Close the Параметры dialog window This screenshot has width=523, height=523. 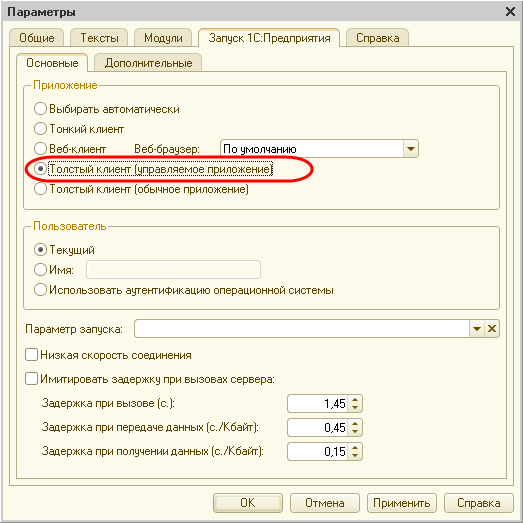tap(510, 12)
